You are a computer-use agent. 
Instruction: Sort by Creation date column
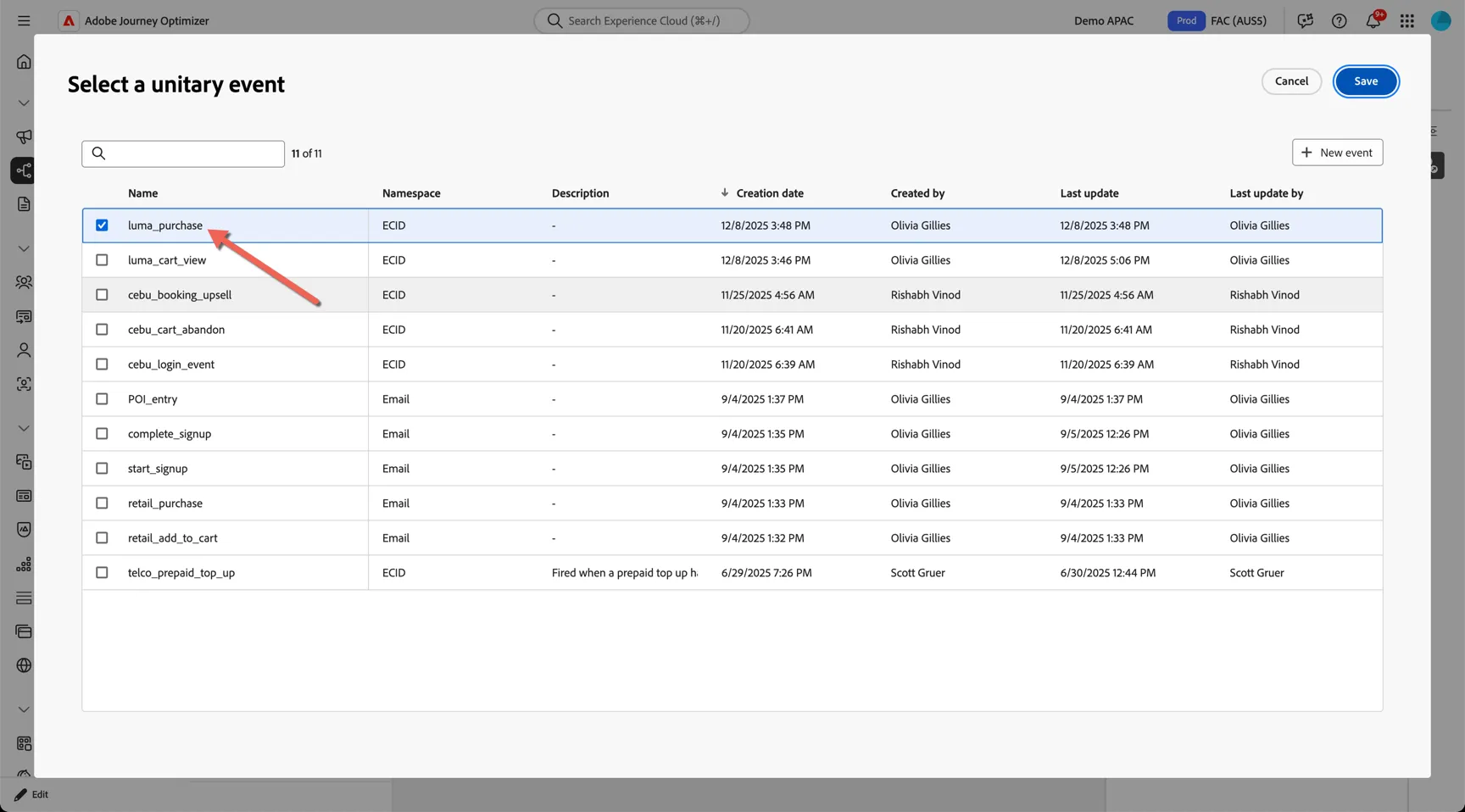click(770, 193)
